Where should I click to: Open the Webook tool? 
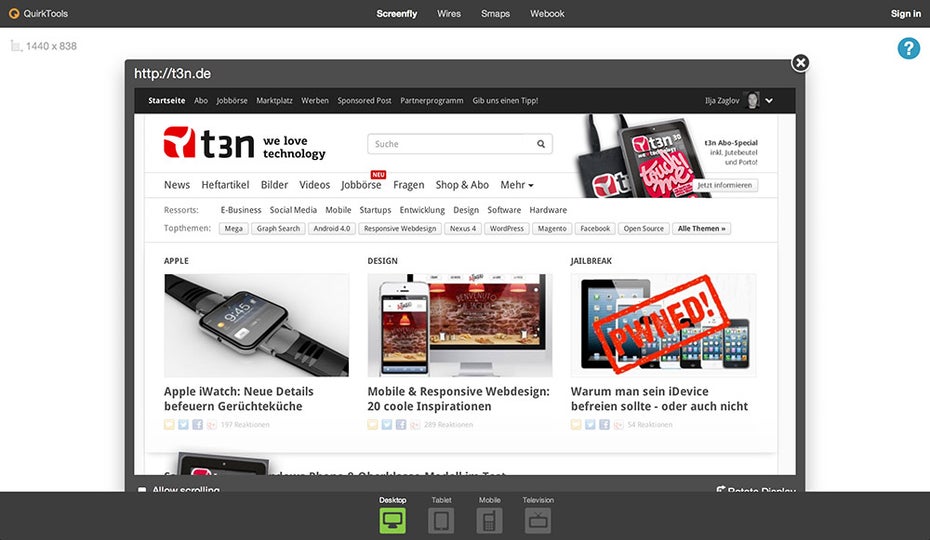(x=547, y=13)
